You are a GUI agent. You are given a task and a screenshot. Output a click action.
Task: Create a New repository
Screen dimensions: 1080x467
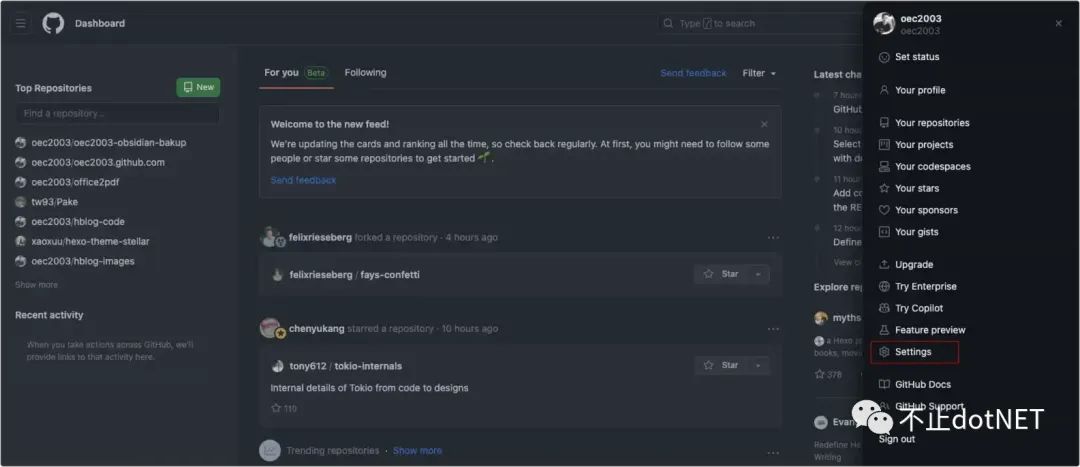coord(198,88)
